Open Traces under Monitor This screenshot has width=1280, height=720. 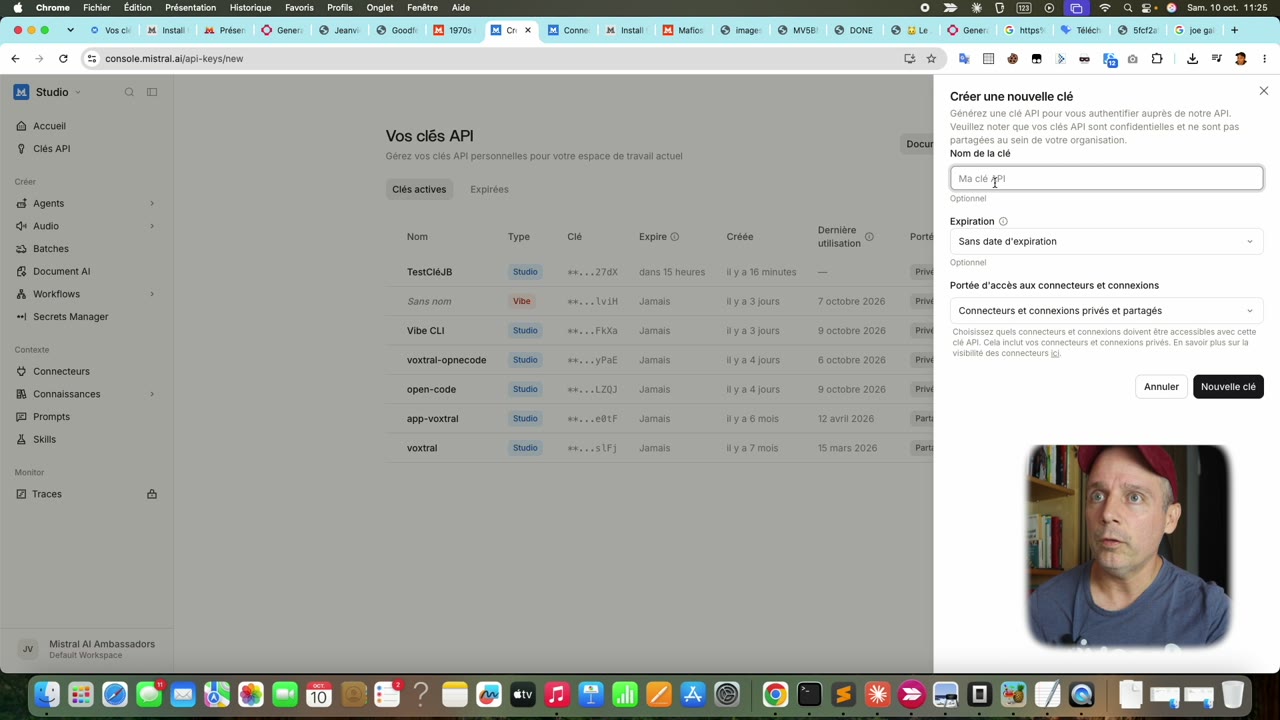47,494
